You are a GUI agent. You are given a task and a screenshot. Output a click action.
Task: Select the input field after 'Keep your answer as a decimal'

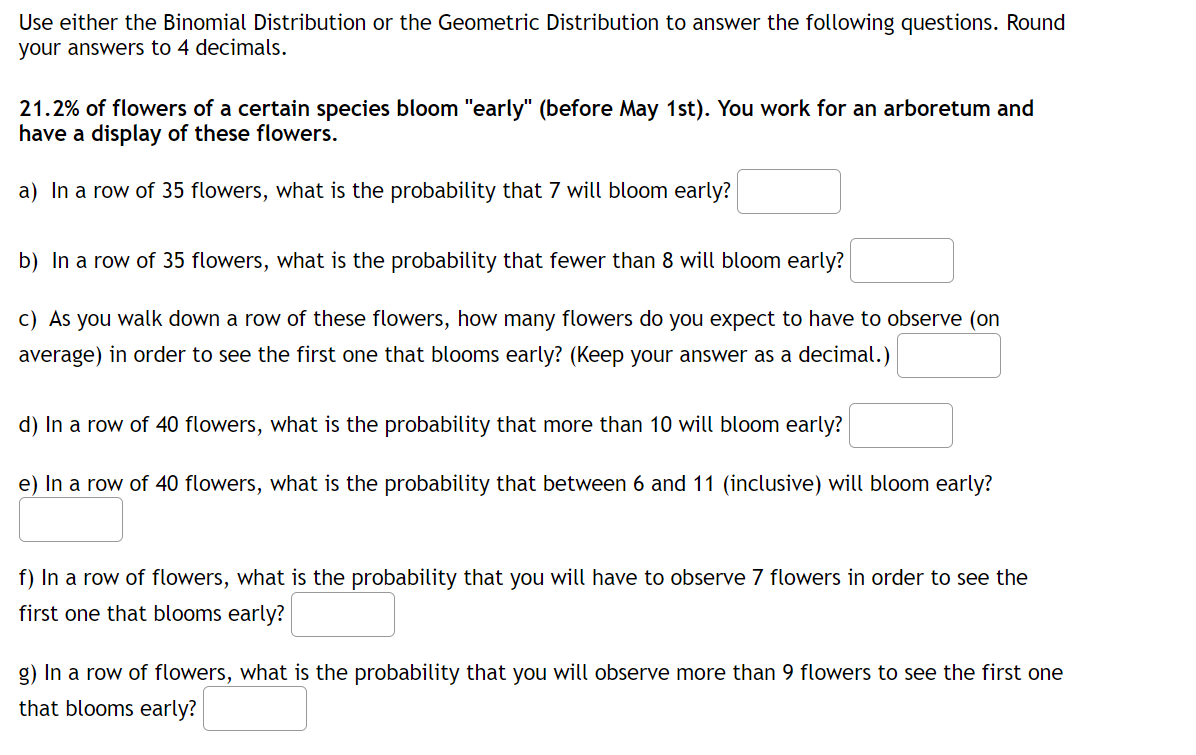point(948,355)
